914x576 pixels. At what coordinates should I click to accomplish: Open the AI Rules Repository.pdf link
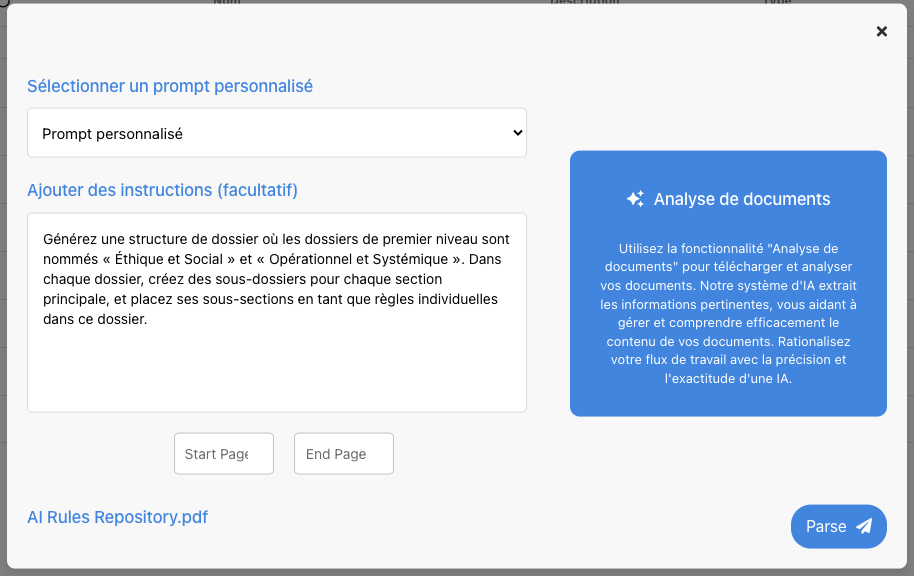pos(117,517)
